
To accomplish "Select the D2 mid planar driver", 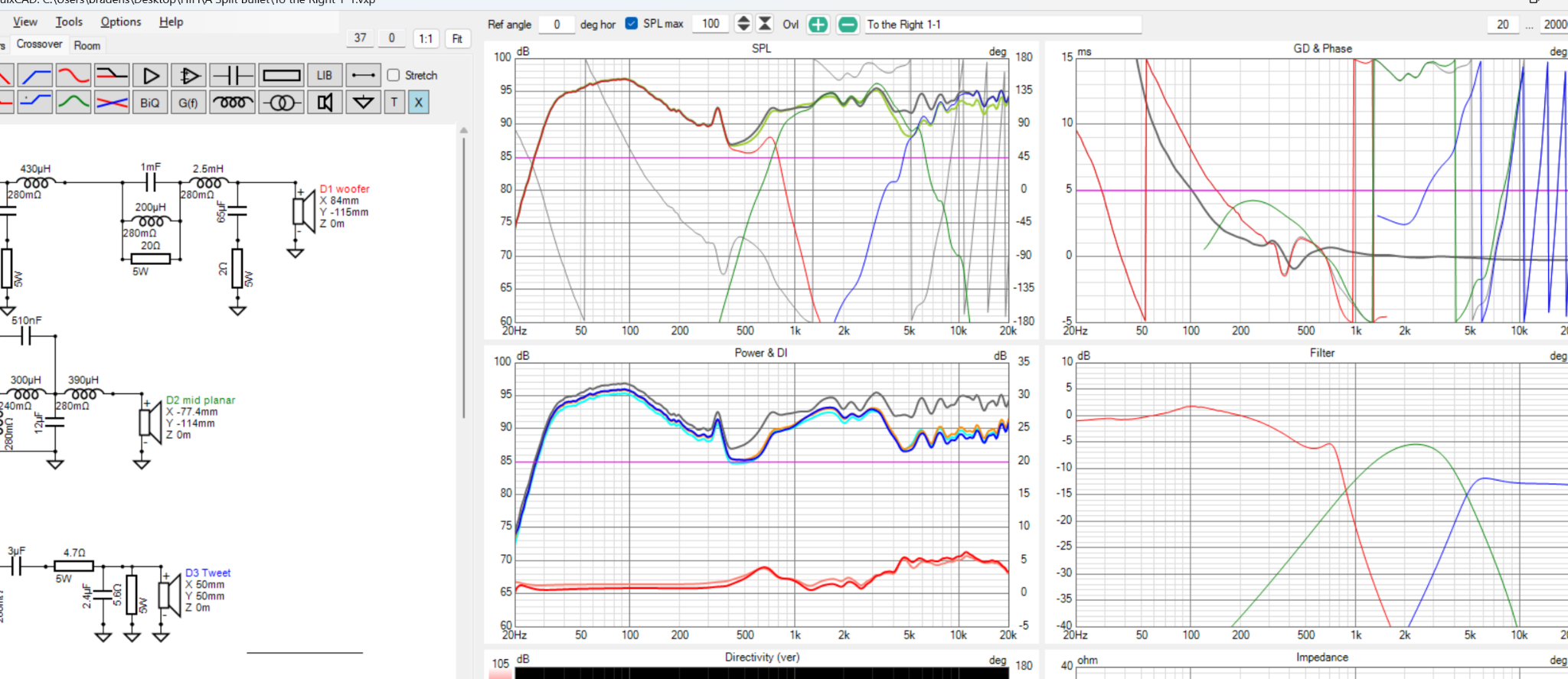I will click(150, 422).
